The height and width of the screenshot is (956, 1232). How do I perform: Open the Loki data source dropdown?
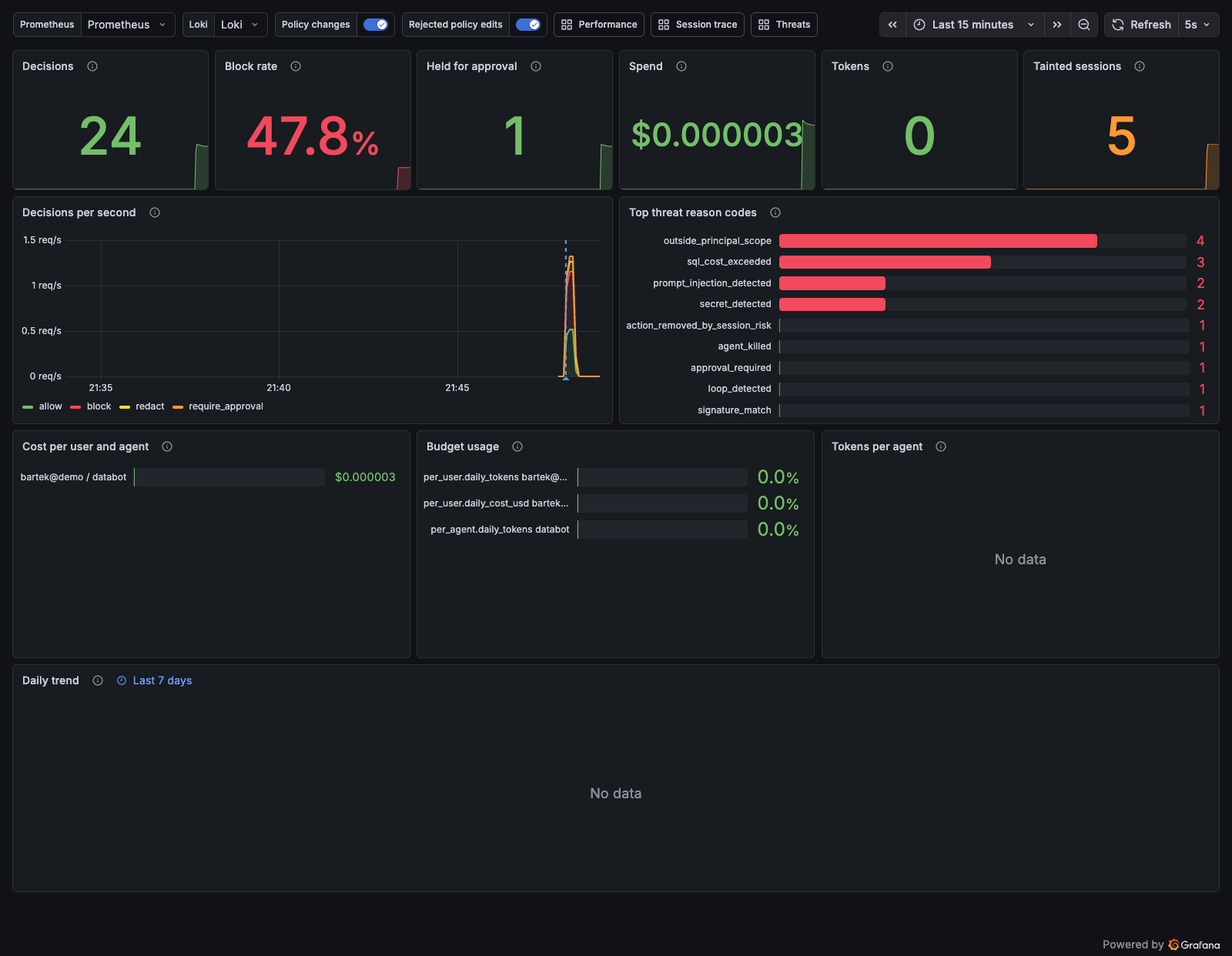(x=241, y=25)
